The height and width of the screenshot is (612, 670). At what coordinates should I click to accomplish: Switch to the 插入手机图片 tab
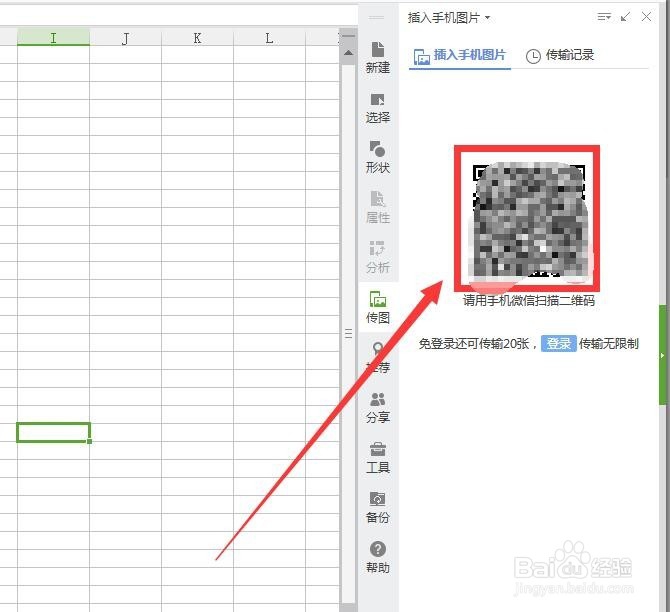click(460, 56)
